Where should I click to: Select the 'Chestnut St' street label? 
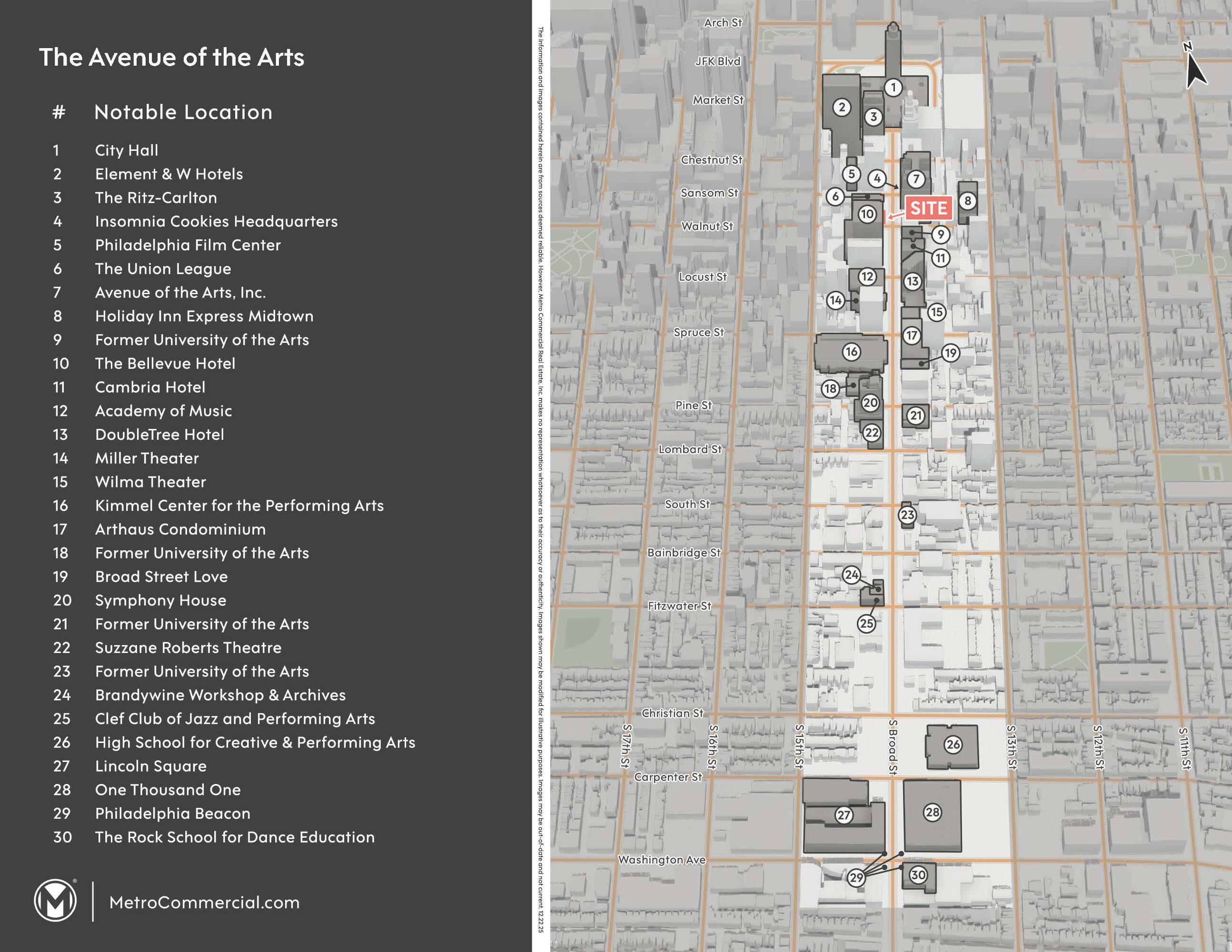tap(711, 159)
